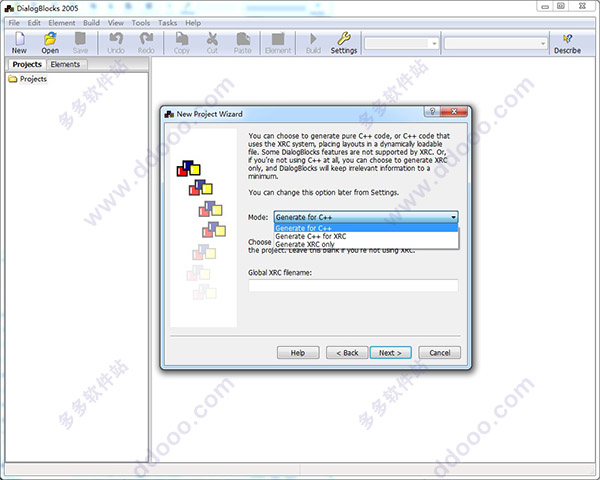Switch to the Projects tab
Viewport: 600px width, 480px height.
click(27, 64)
